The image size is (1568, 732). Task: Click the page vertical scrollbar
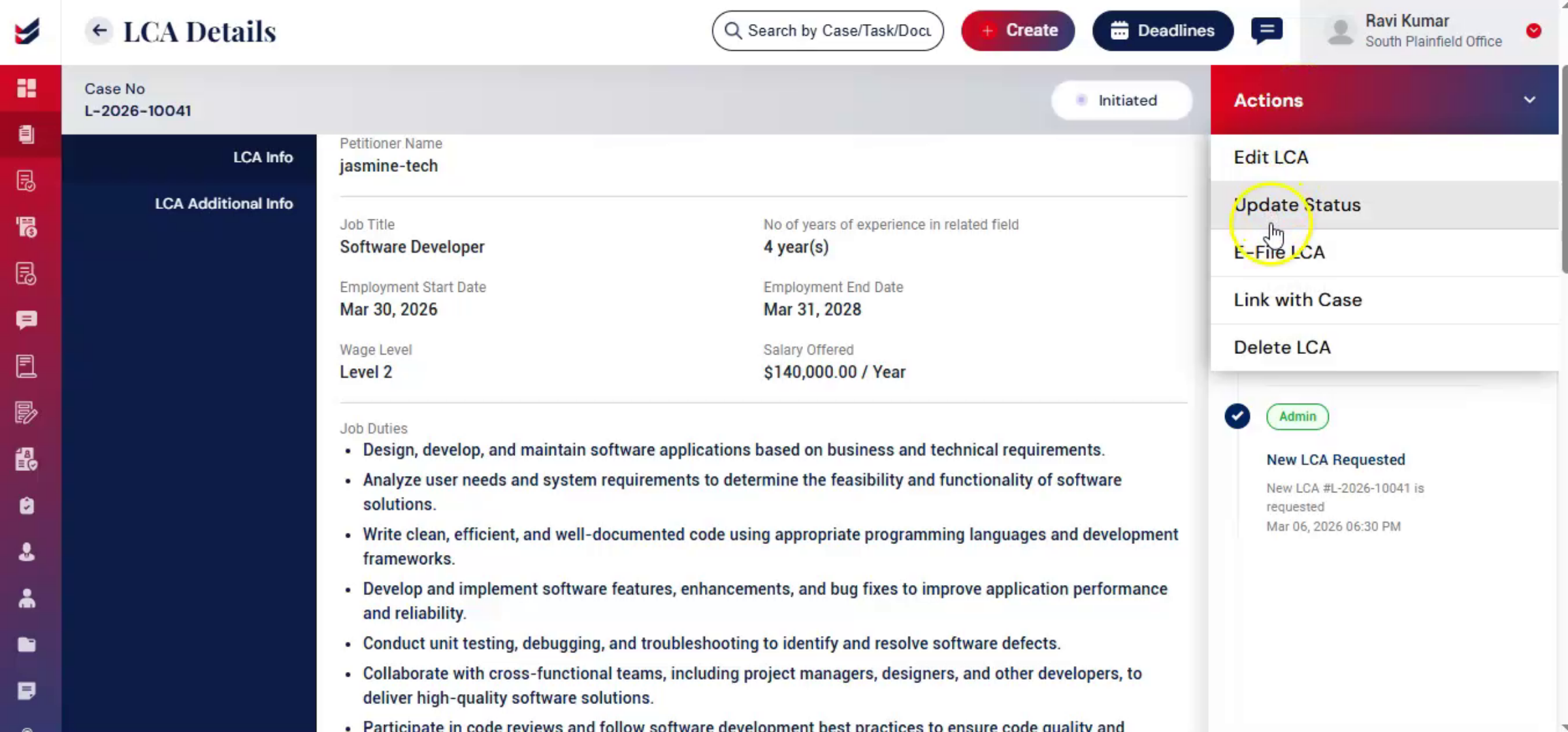pos(1563,170)
